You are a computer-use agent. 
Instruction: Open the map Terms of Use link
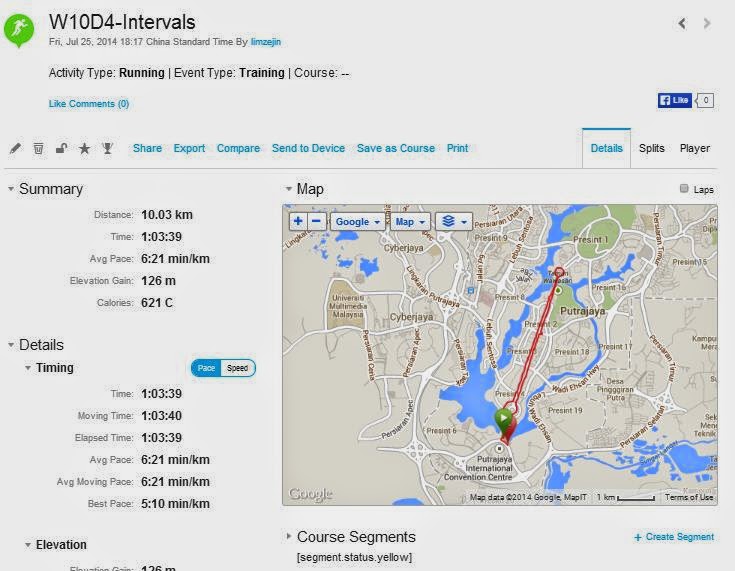689,497
